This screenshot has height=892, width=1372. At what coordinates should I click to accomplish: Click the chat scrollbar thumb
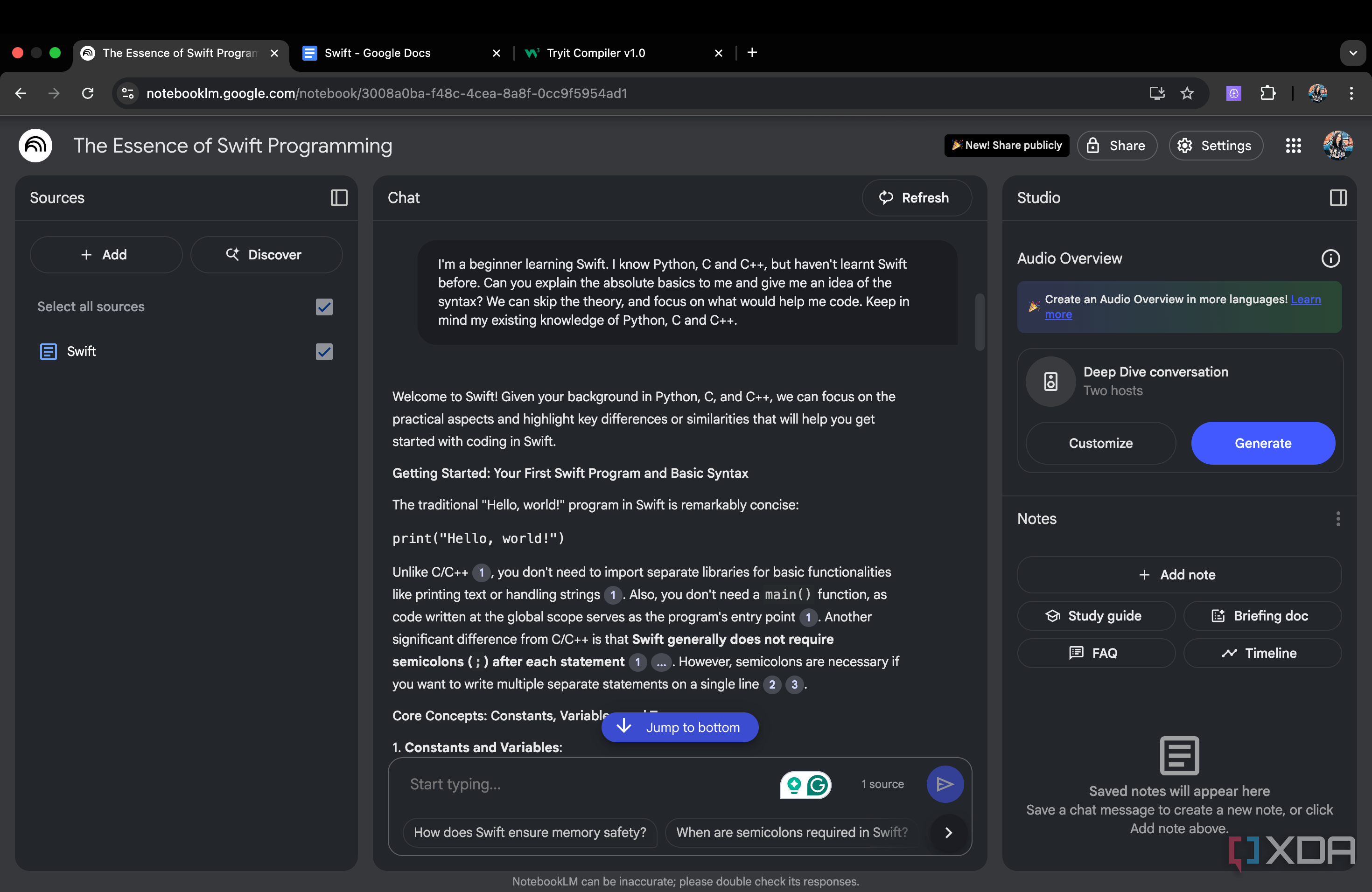pyautogui.click(x=979, y=321)
